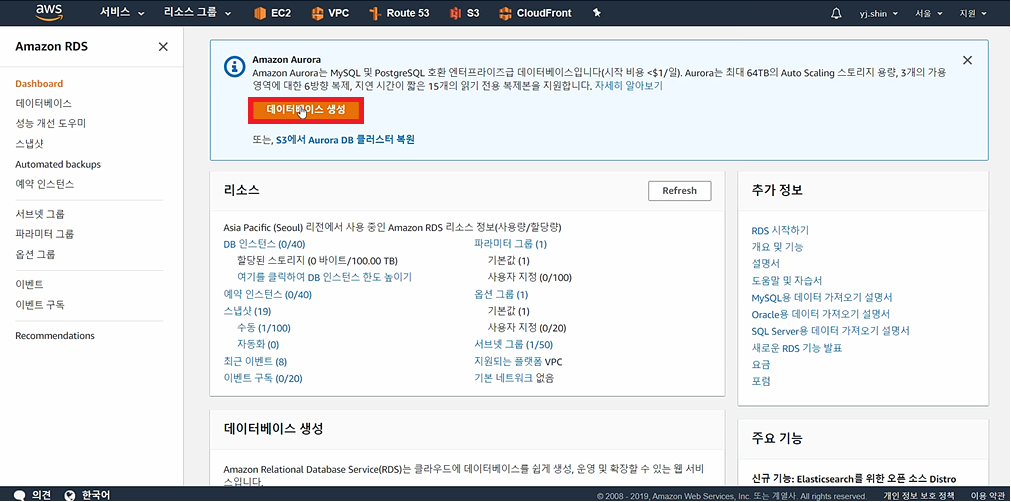
Task: Open SQL Server용 데이터 가져오기 설명서 link
Action: [830, 331]
